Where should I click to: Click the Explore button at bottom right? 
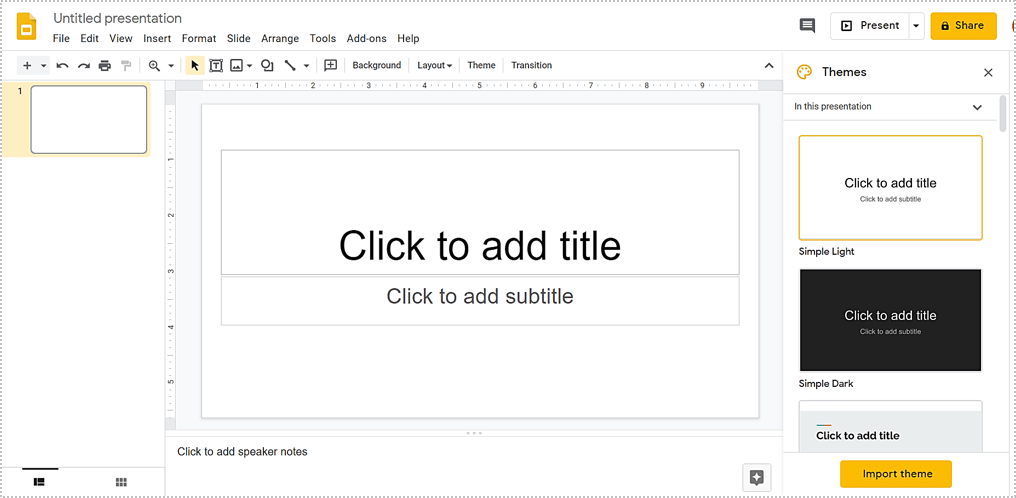coord(757,477)
